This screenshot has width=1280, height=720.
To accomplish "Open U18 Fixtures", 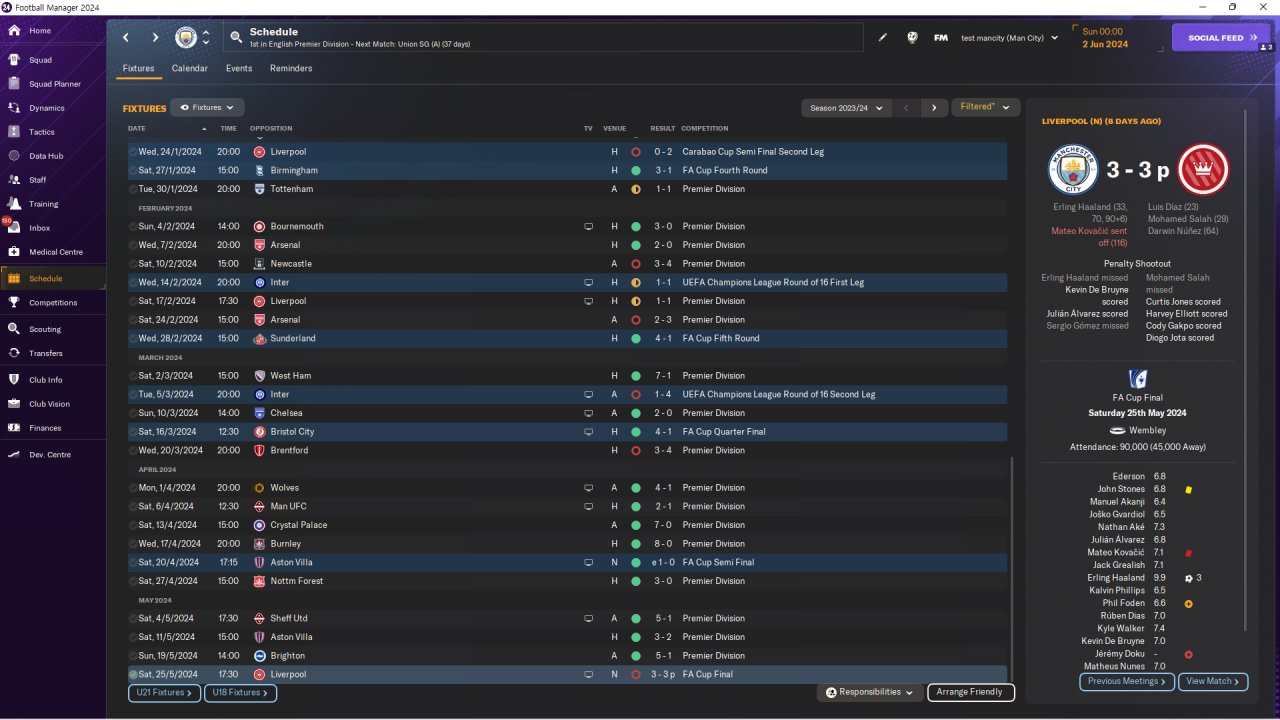I will tap(240, 692).
